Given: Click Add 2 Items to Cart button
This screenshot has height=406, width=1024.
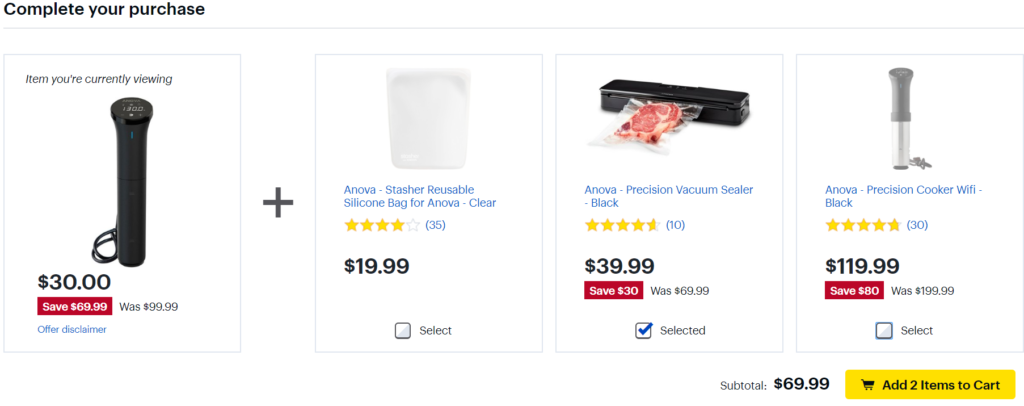Looking at the screenshot, I should coord(930,385).
